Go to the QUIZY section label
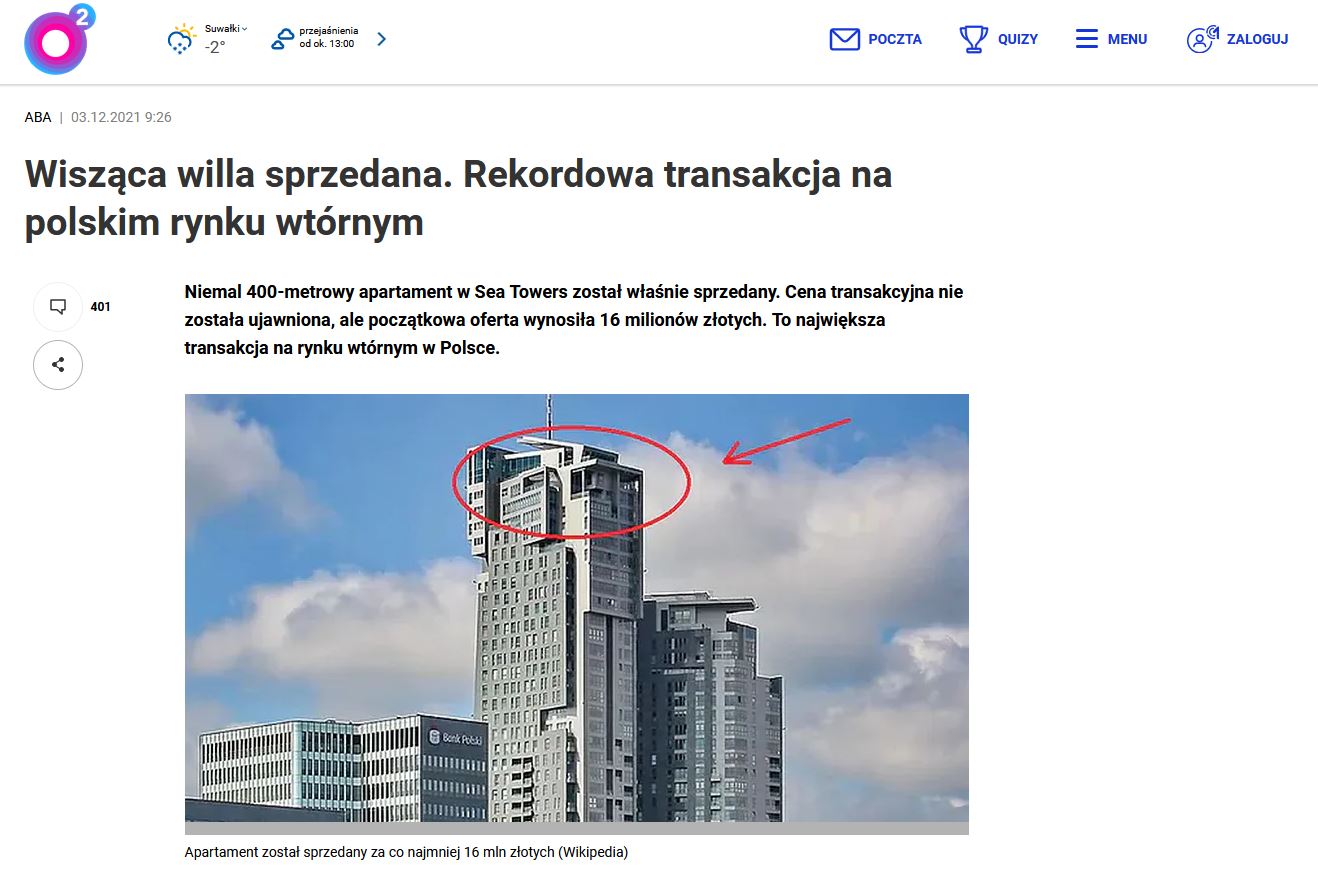This screenshot has height=880, width=1318. tap(1018, 40)
